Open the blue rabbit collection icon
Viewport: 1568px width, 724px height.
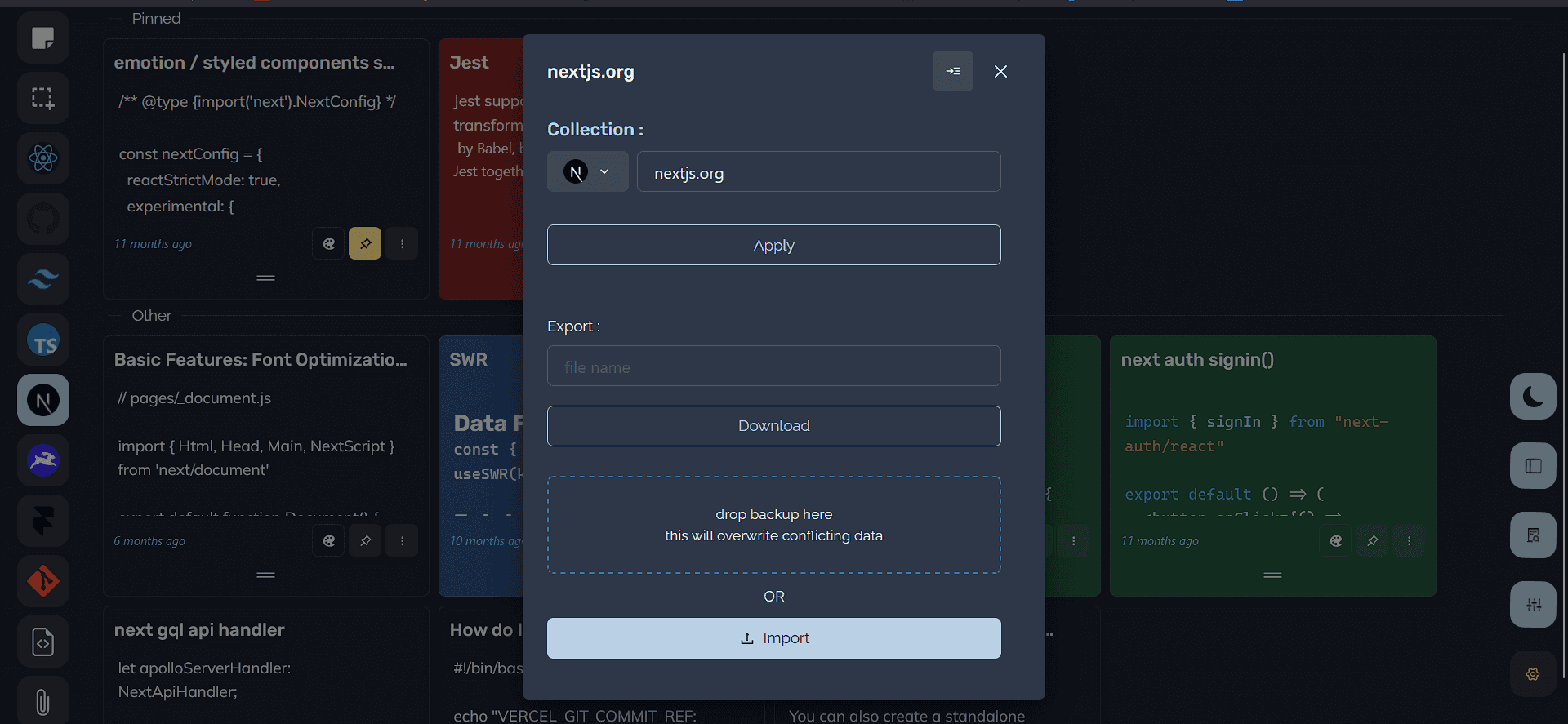(43, 460)
